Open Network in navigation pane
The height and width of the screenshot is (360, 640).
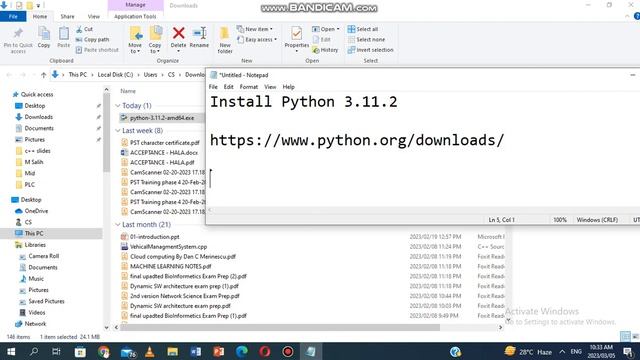[35, 324]
